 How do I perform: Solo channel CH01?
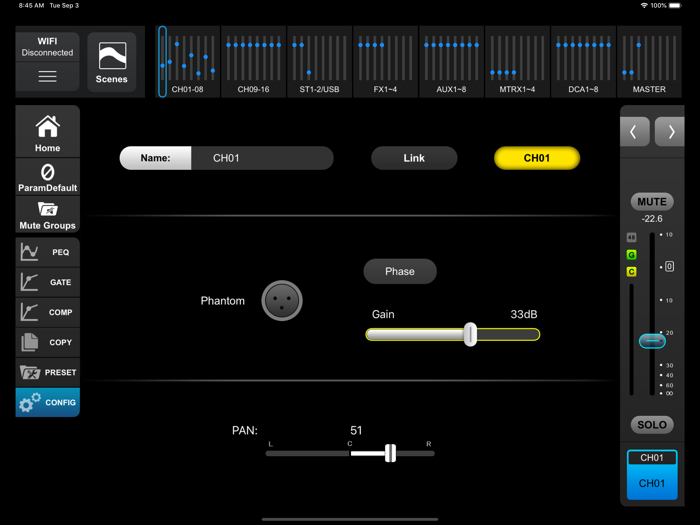pyautogui.click(x=652, y=425)
